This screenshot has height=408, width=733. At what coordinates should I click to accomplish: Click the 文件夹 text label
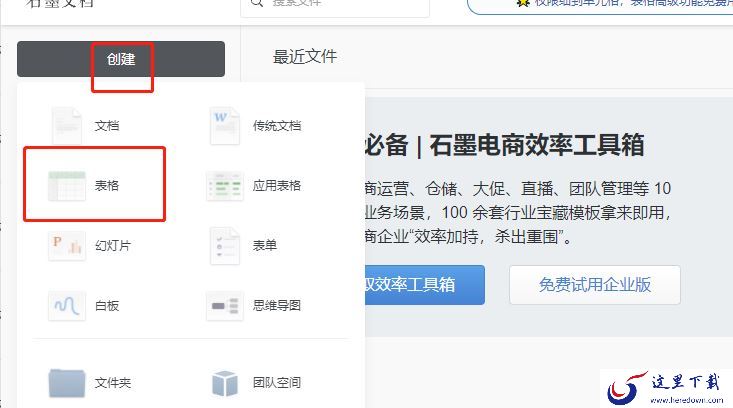(113, 383)
